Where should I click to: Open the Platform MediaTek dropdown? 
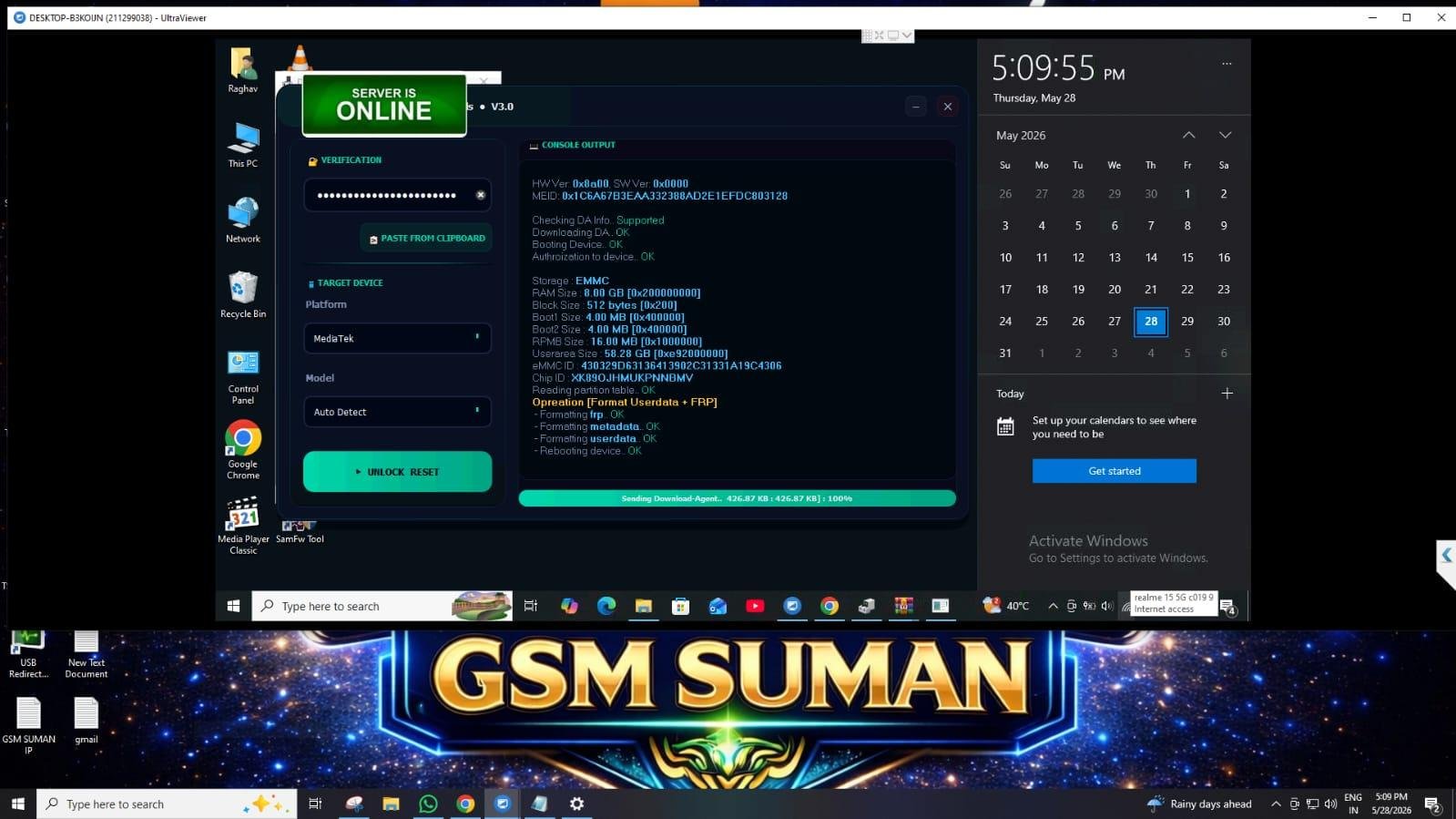pyautogui.click(x=397, y=338)
